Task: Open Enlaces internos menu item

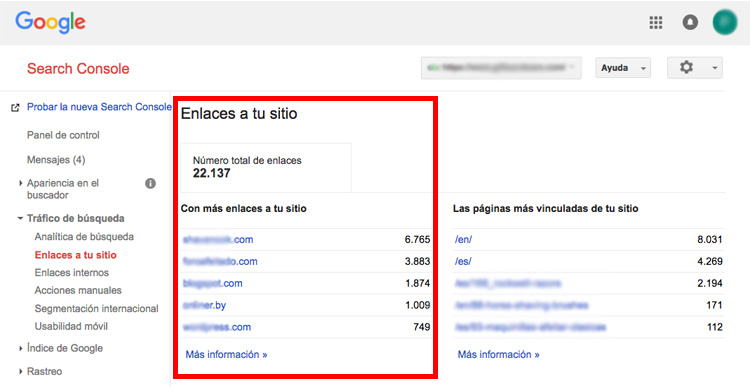Action: (x=72, y=273)
